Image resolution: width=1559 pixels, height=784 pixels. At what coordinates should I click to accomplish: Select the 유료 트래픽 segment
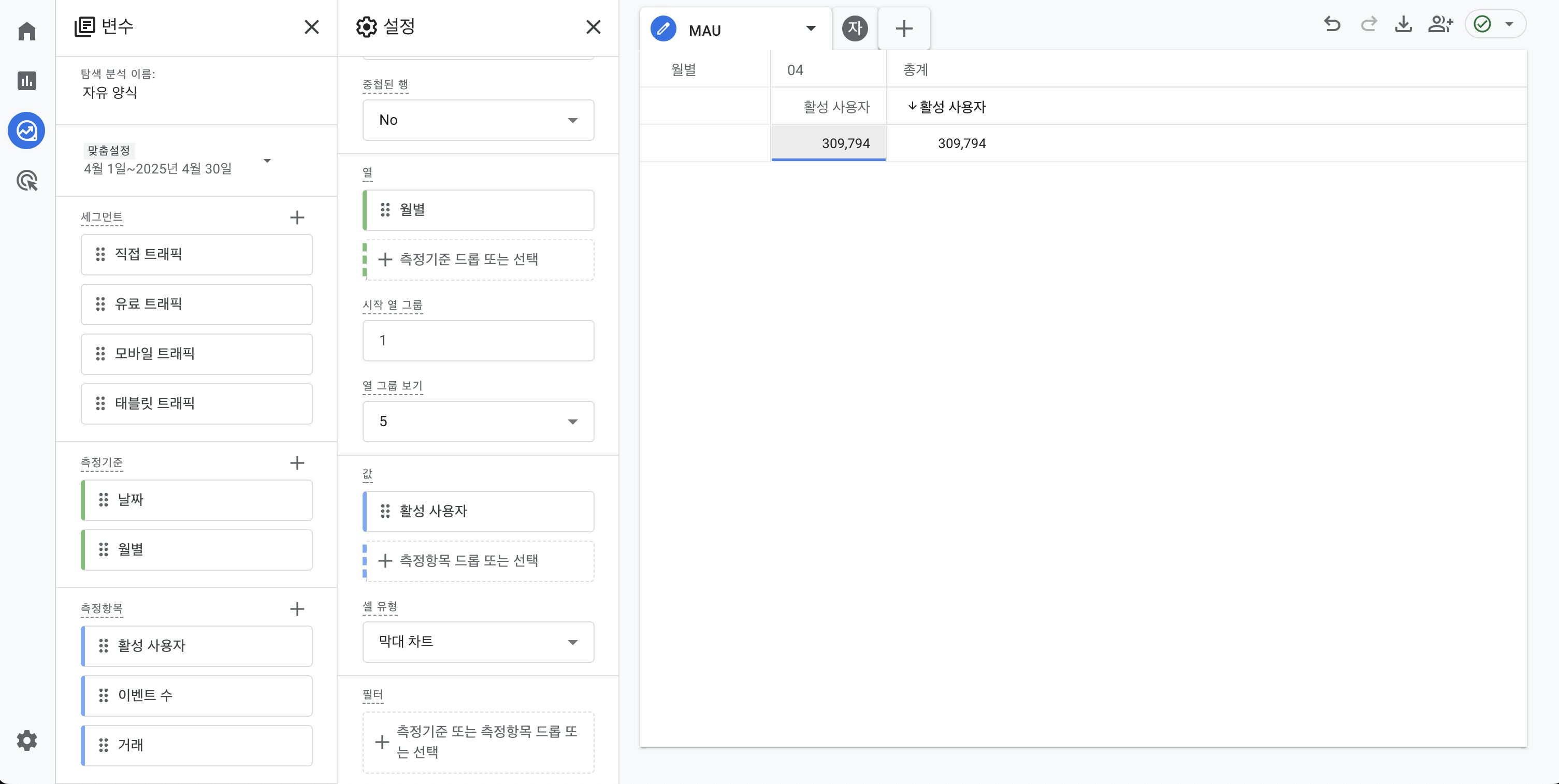[x=197, y=304]
